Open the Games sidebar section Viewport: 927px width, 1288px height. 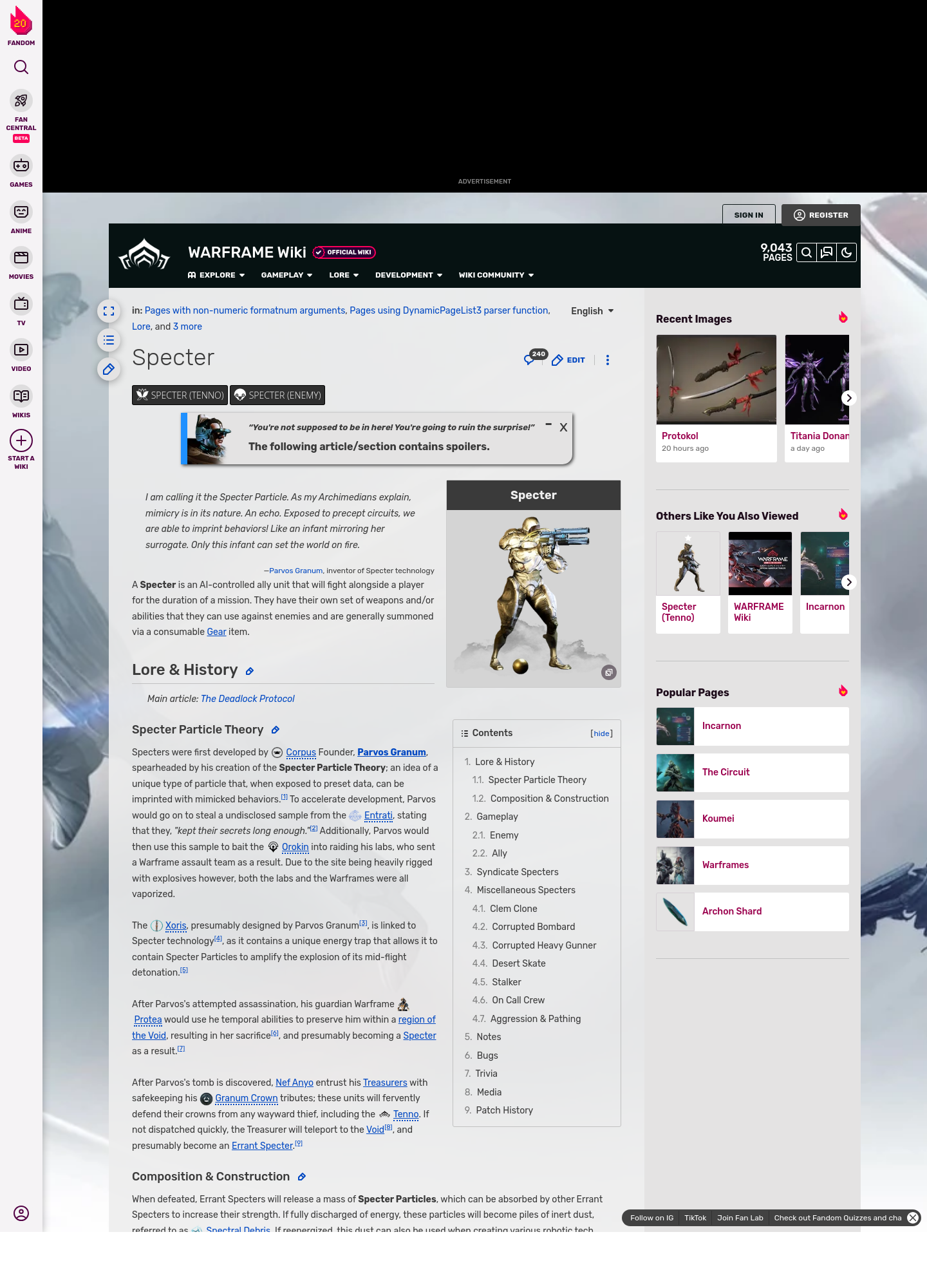(21, 172)
